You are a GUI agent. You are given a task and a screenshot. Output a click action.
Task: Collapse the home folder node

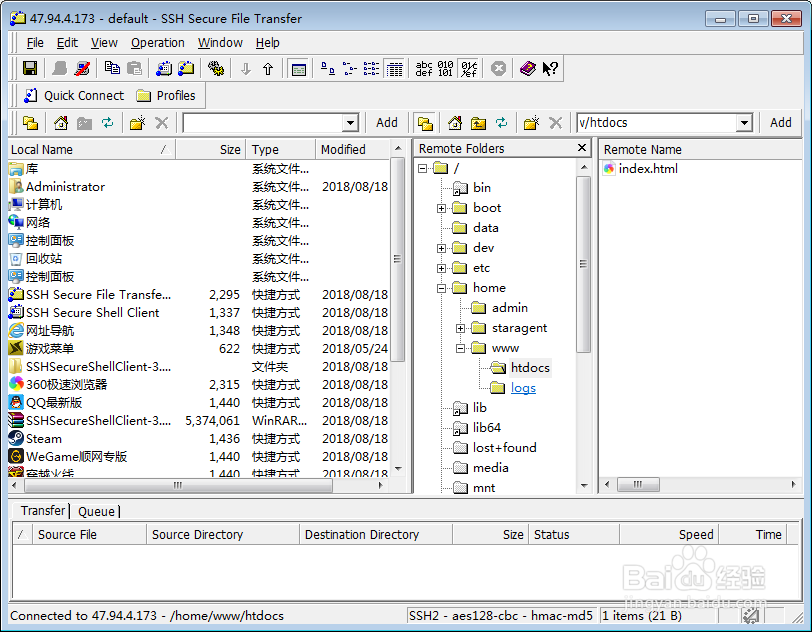[x=441, y=288]
